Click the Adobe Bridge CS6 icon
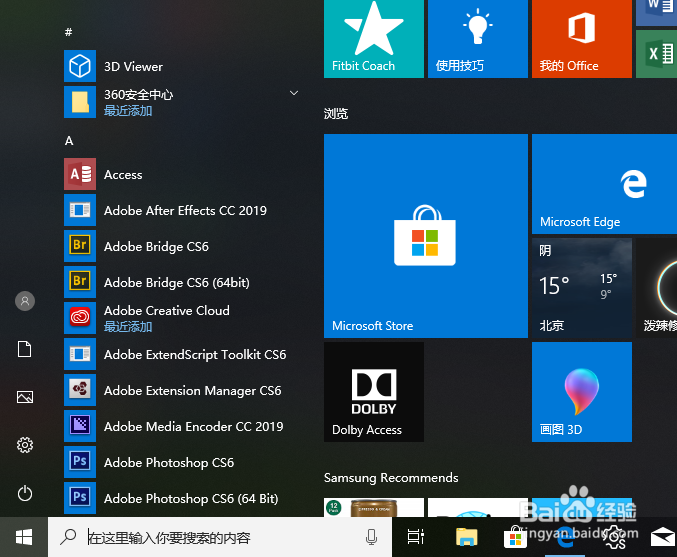 click(80, 246)
